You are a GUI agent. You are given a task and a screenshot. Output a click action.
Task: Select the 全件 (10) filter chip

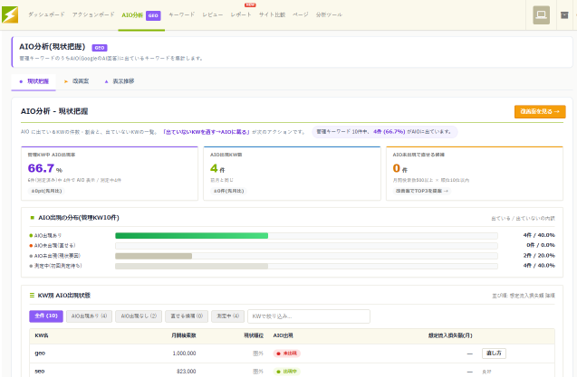[x=46, y=316]
